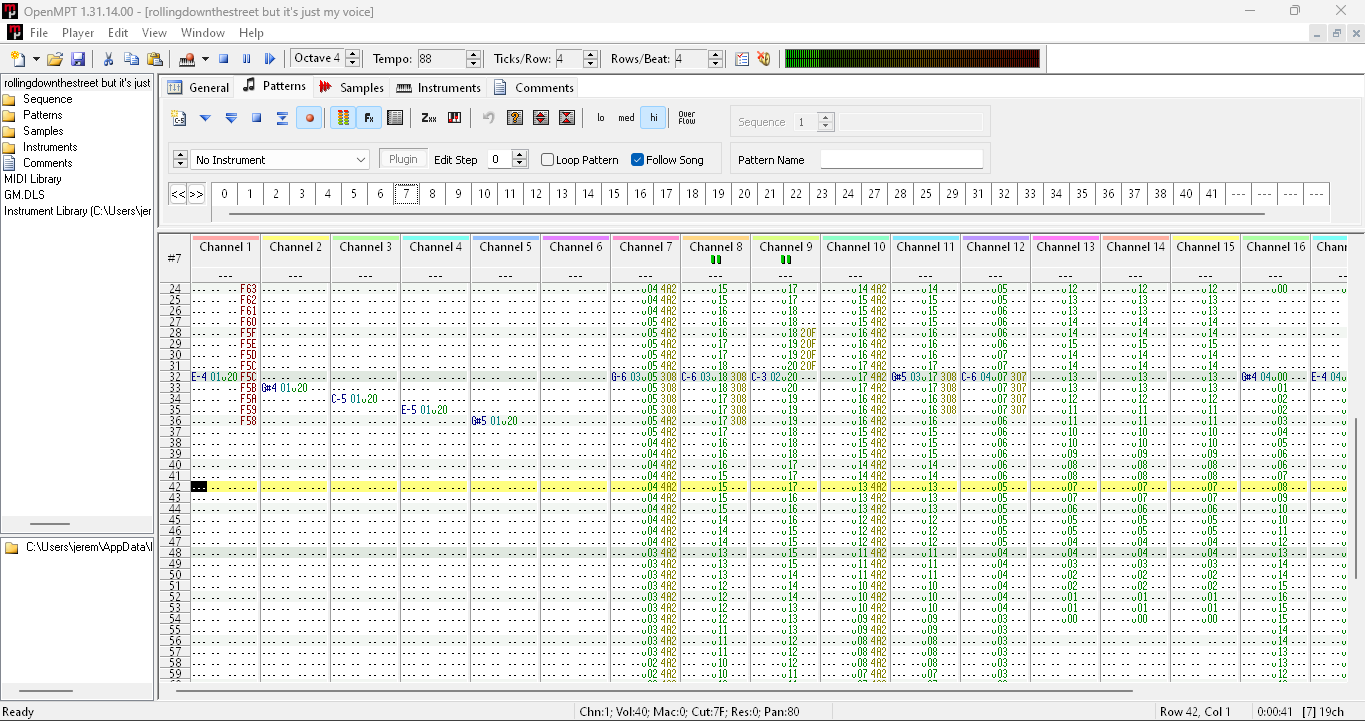Toggle the Fx plugin editor button
1365x721 pixels.
[x=369, y=118]
